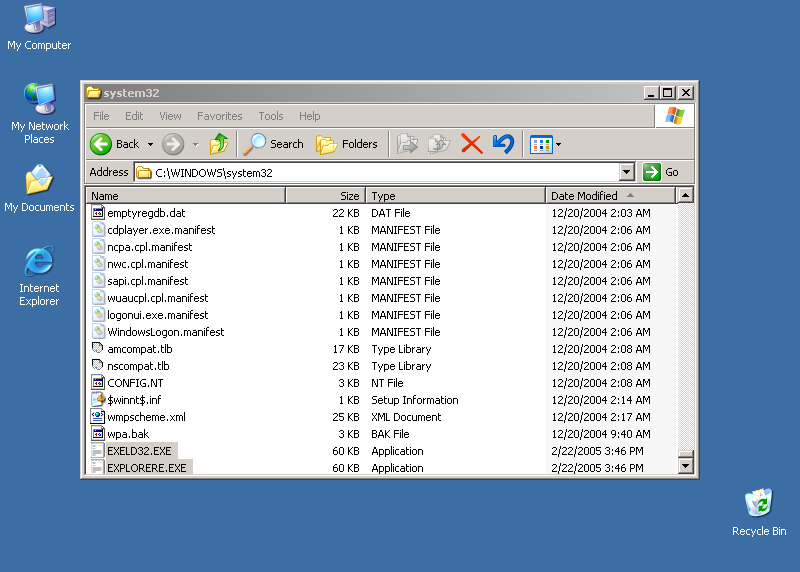800x572 pixels.
Task: Sort by Size column header
Action: click(326, 195)
